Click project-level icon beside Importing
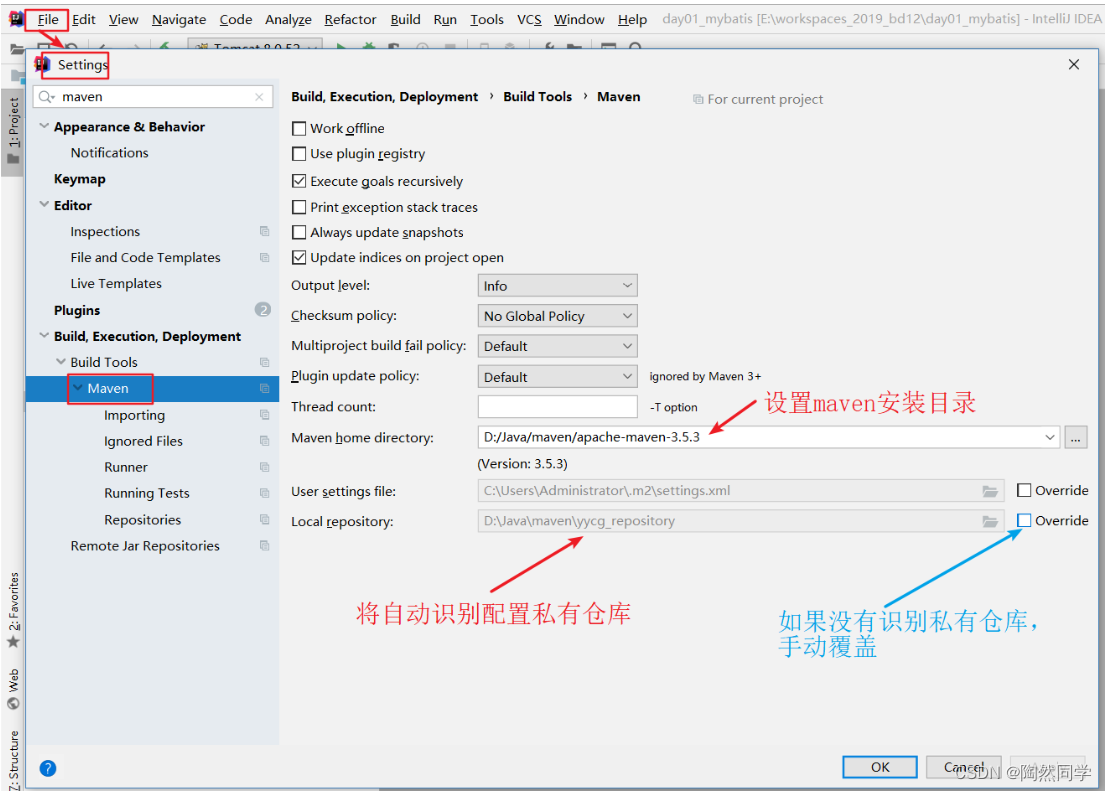Image resolution: width=1107 pixels, height=791 pixels. tap(265, 415)
